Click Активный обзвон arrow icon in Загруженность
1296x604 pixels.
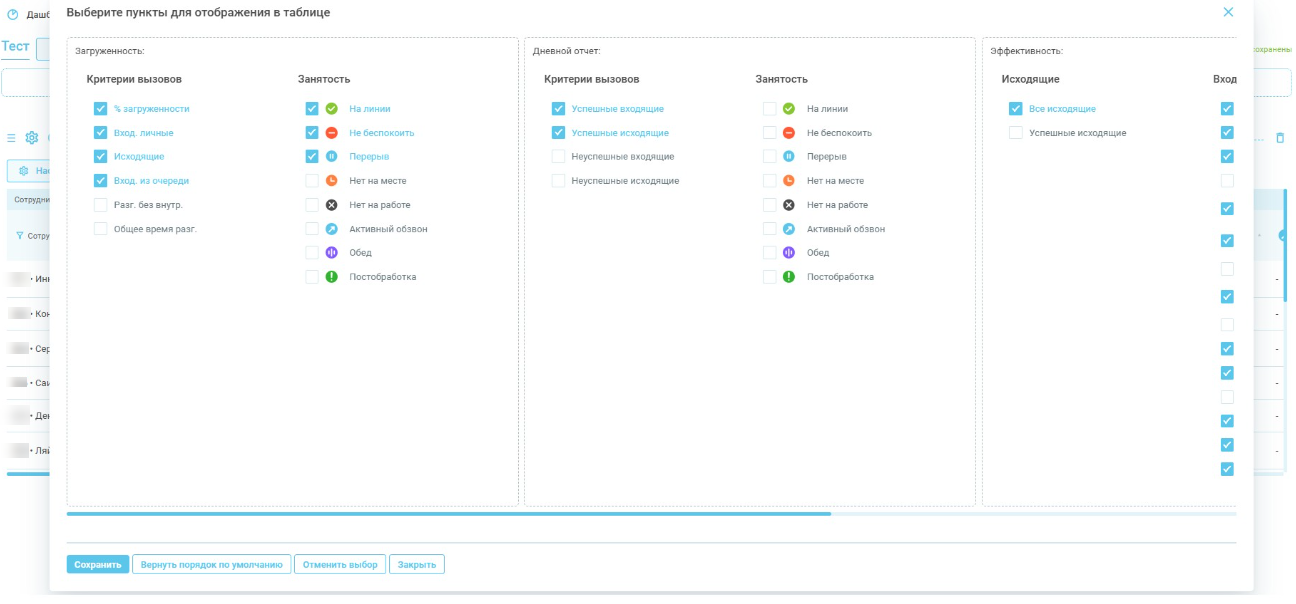332,229
